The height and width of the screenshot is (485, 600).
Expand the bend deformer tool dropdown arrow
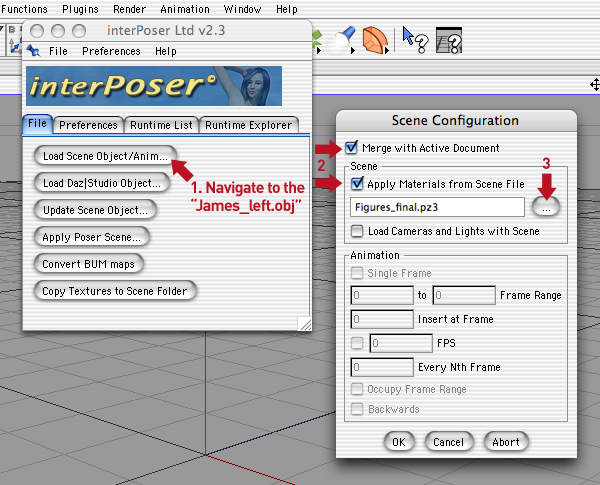pyautogui.click(x=387, y=50)
